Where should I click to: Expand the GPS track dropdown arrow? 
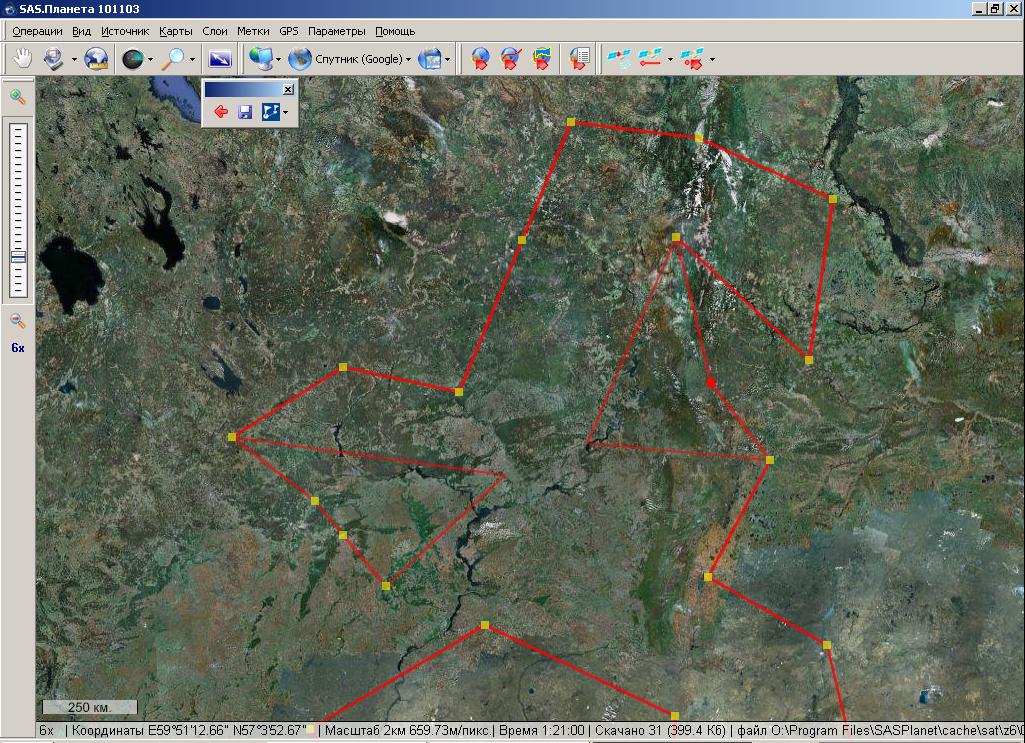(x=670, y=60)
